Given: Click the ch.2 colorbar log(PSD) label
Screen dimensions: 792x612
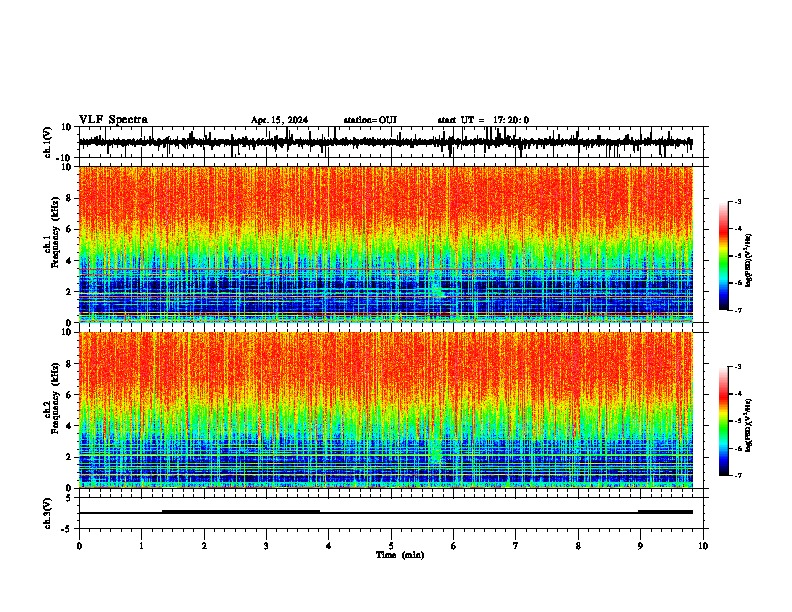Looking at the screenshot, I should pos(749,425).
